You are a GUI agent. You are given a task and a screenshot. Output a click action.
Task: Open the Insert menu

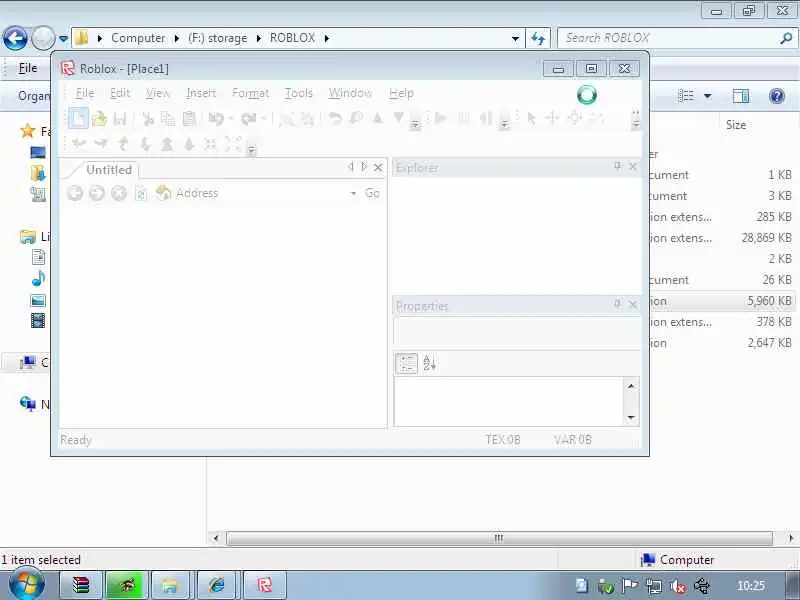[x=201, y=93]
